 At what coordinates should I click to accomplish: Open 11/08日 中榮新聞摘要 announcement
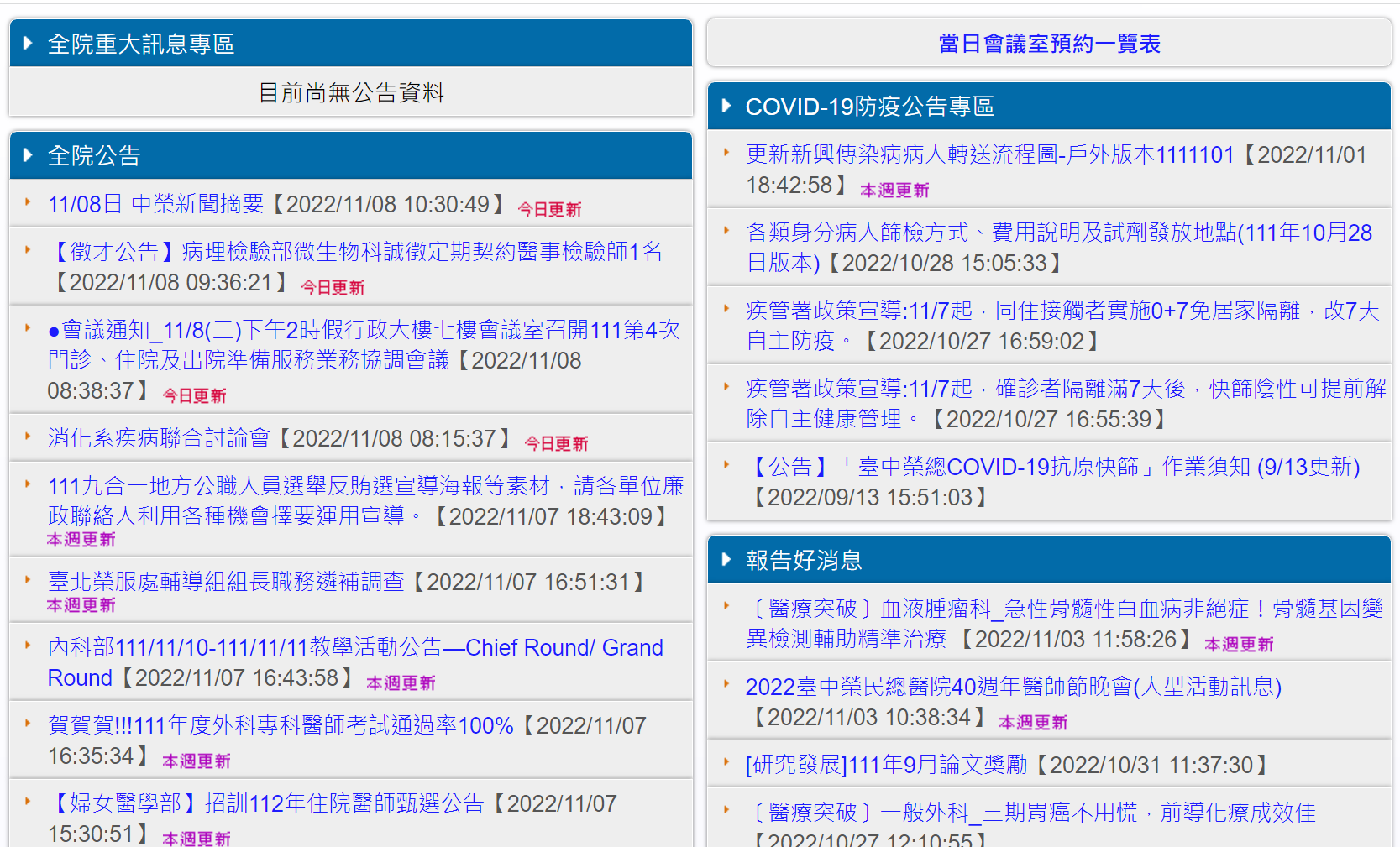click(156, 204)
